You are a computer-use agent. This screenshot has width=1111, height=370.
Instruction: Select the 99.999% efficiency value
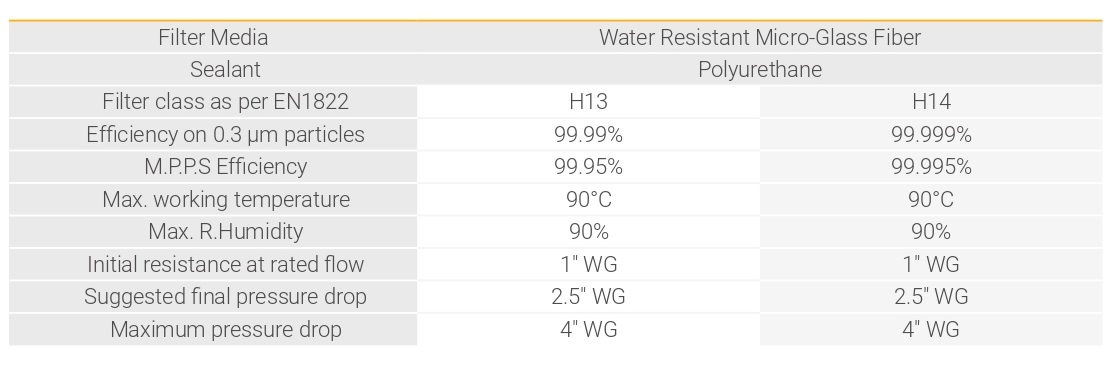coord(931,135)
